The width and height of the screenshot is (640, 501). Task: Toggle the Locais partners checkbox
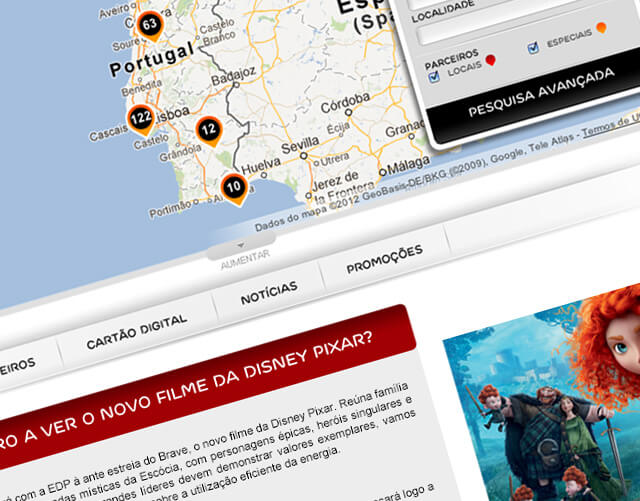434,76
